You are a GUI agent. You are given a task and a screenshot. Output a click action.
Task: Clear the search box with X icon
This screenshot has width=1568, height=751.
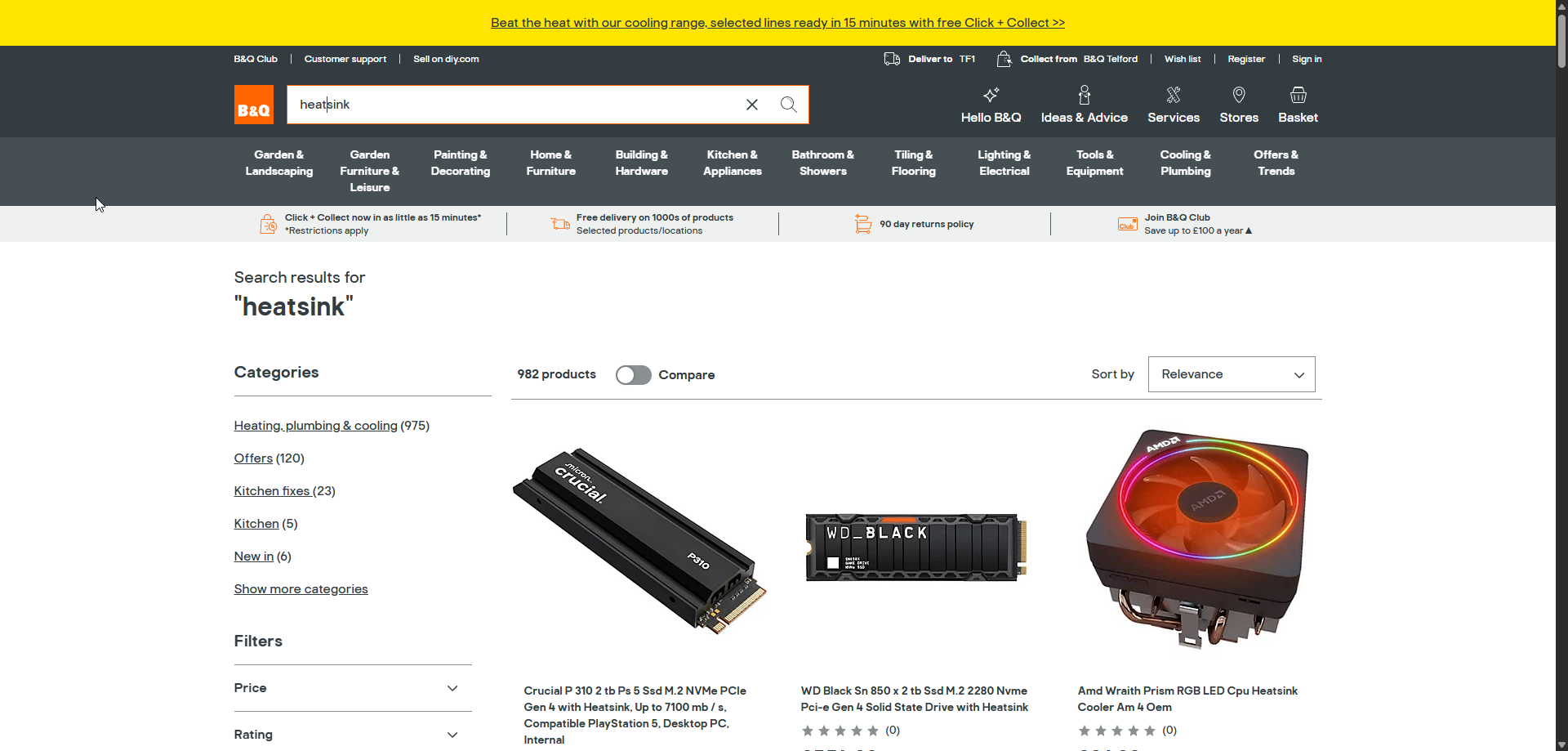[x=752, y=105]
